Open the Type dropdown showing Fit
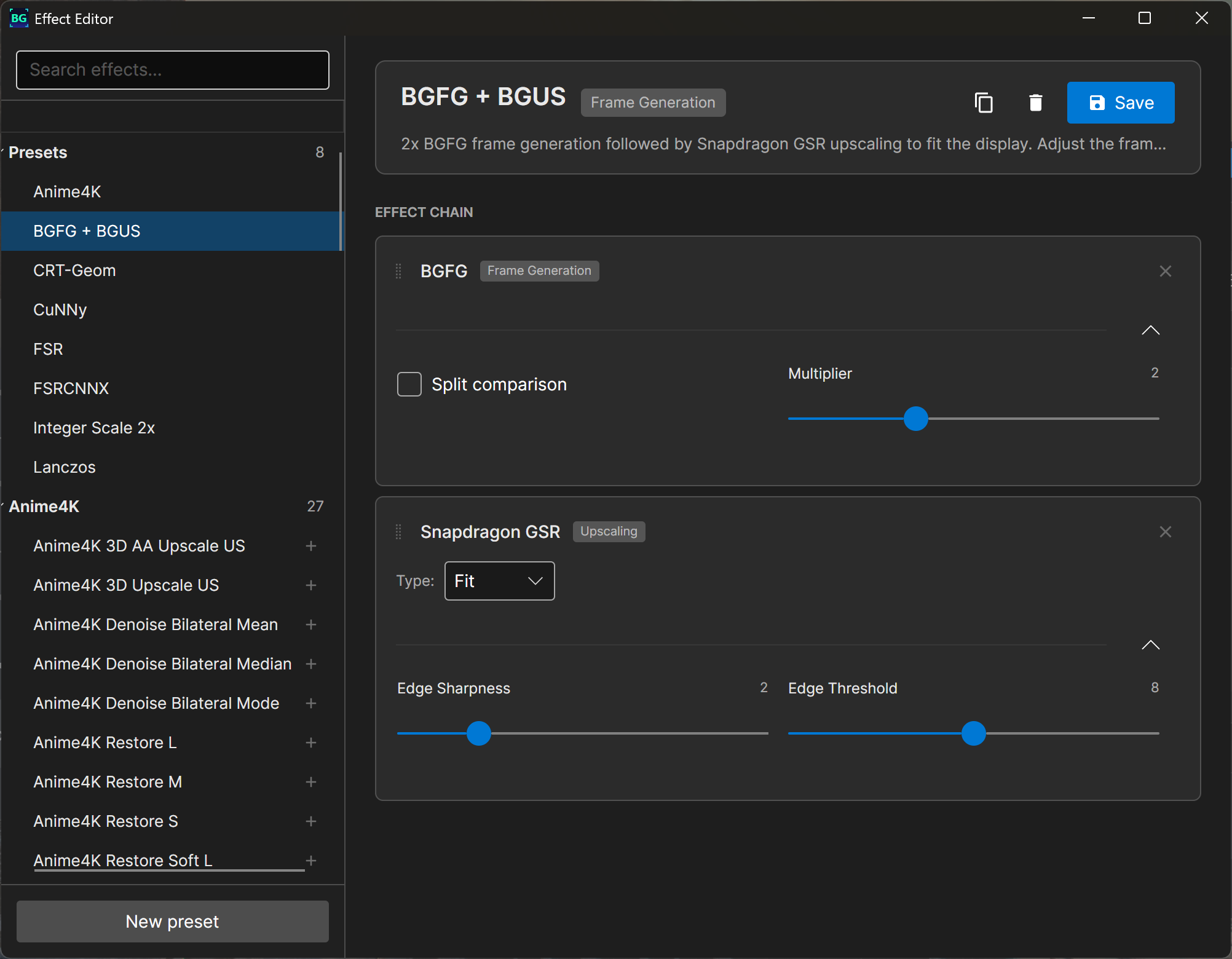1232x959 pixels. coord(499,581)
